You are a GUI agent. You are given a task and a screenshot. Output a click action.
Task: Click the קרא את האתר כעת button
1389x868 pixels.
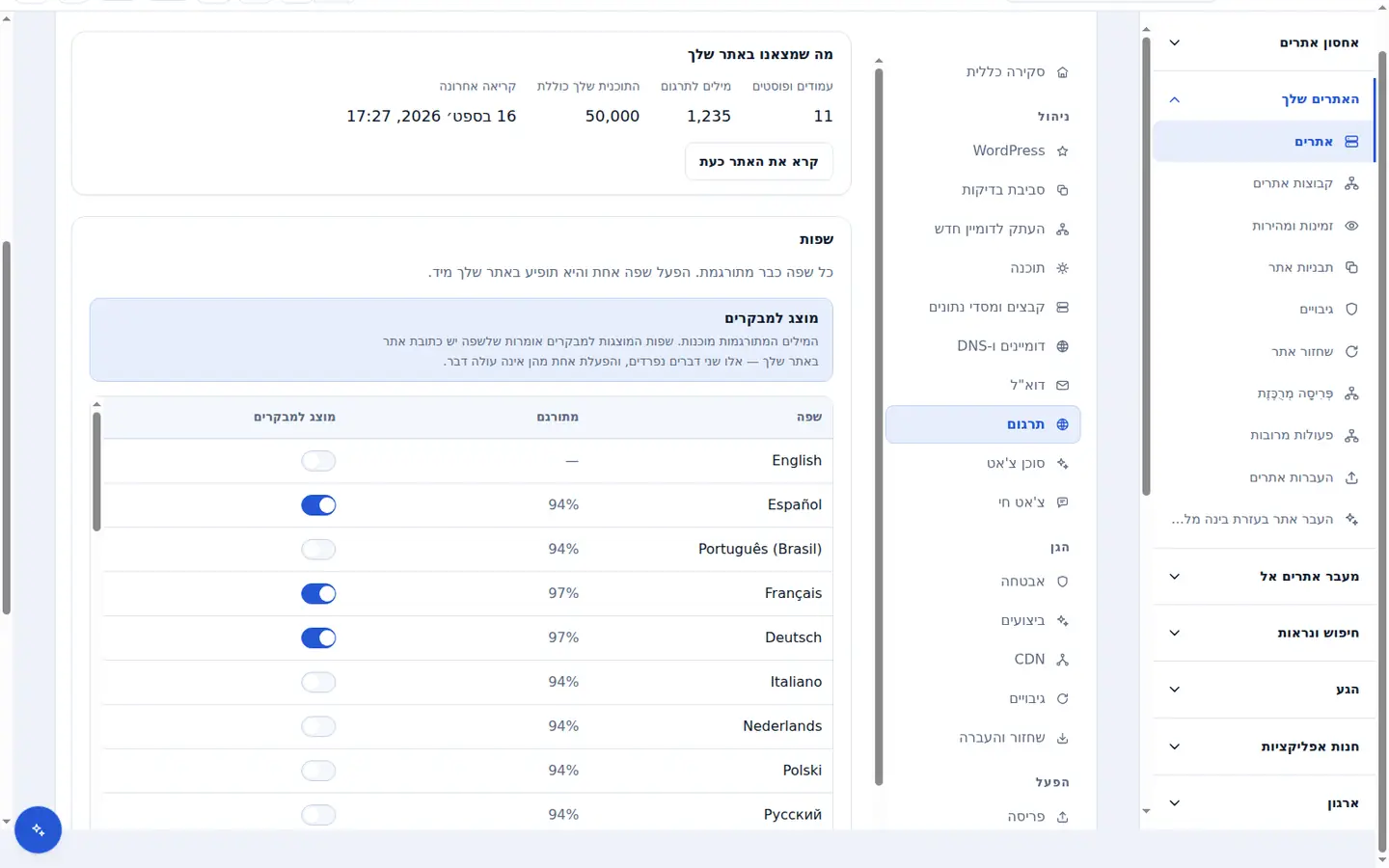(x=759, y=162)
